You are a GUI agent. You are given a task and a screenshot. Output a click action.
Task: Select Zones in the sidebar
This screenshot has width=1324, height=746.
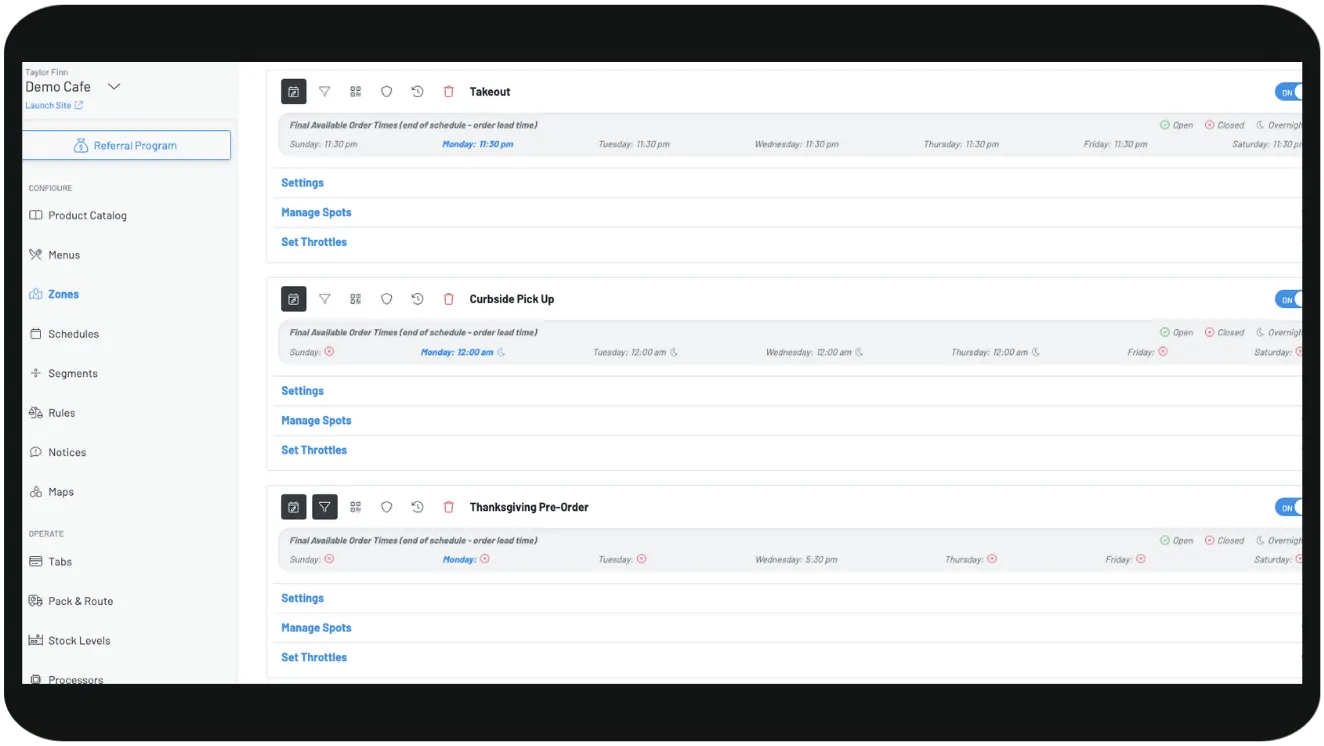point(54,294)
